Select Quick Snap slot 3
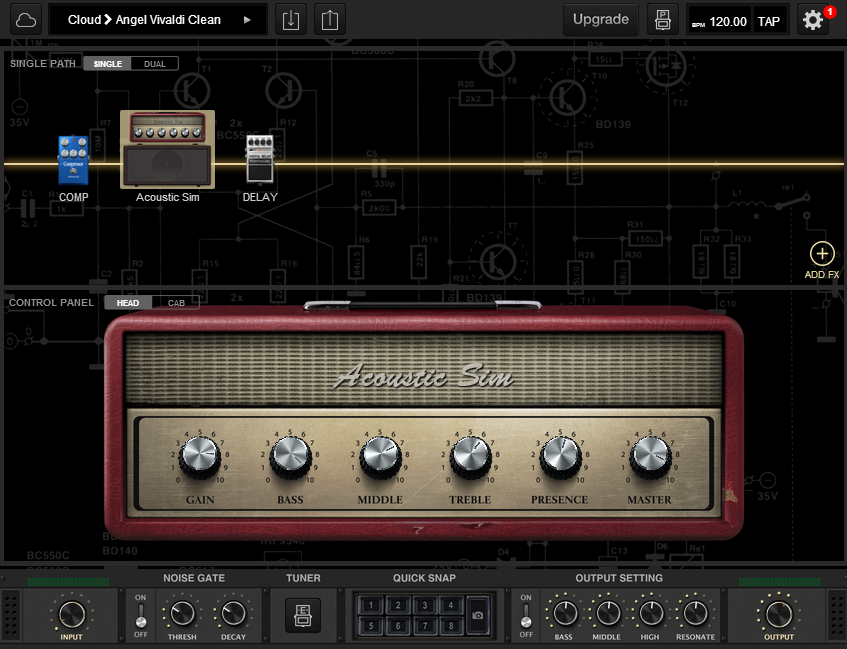Viewport: 847px width, 649px height. (425, 605)
